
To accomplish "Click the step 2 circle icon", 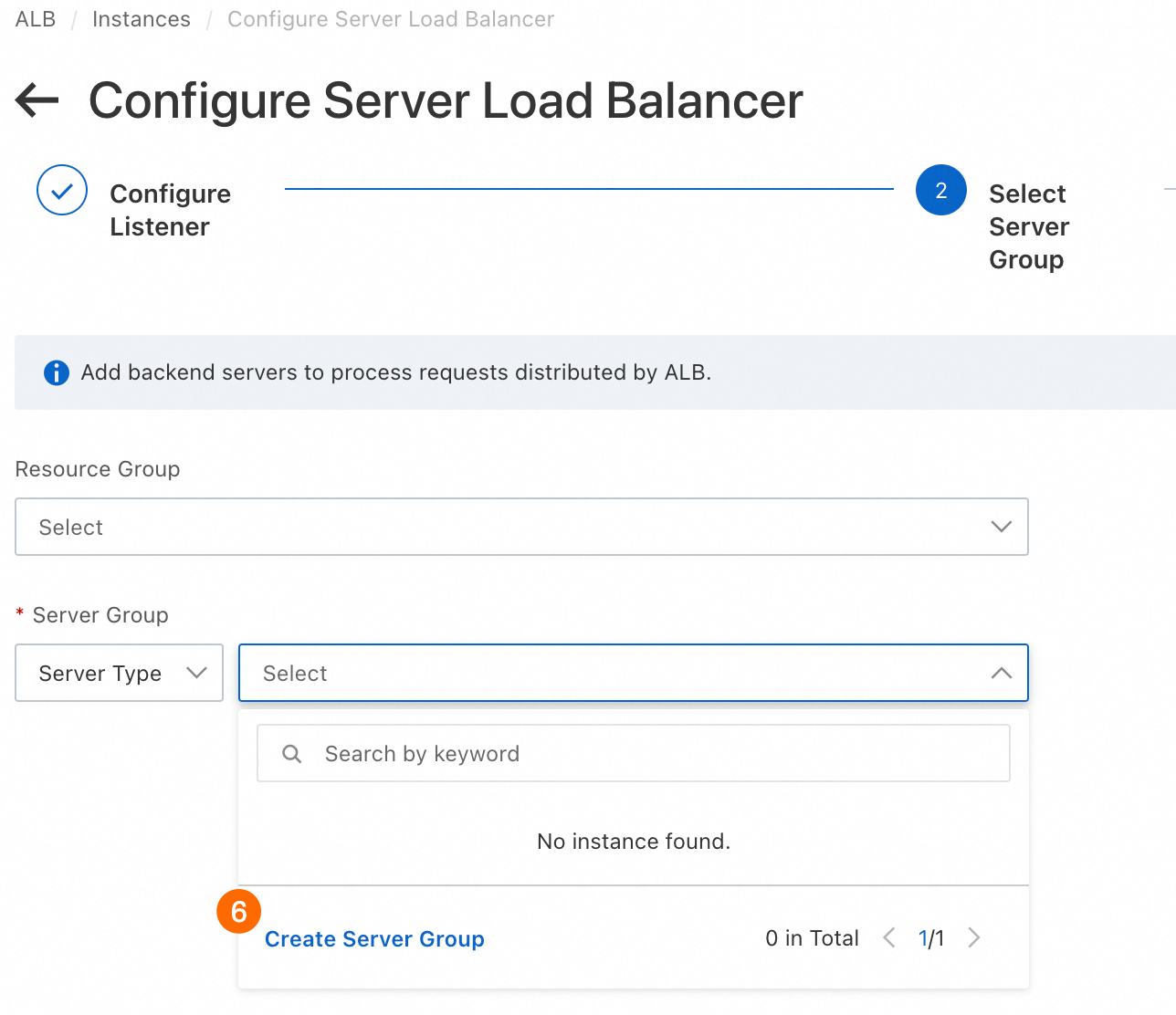I will [940, 190].
